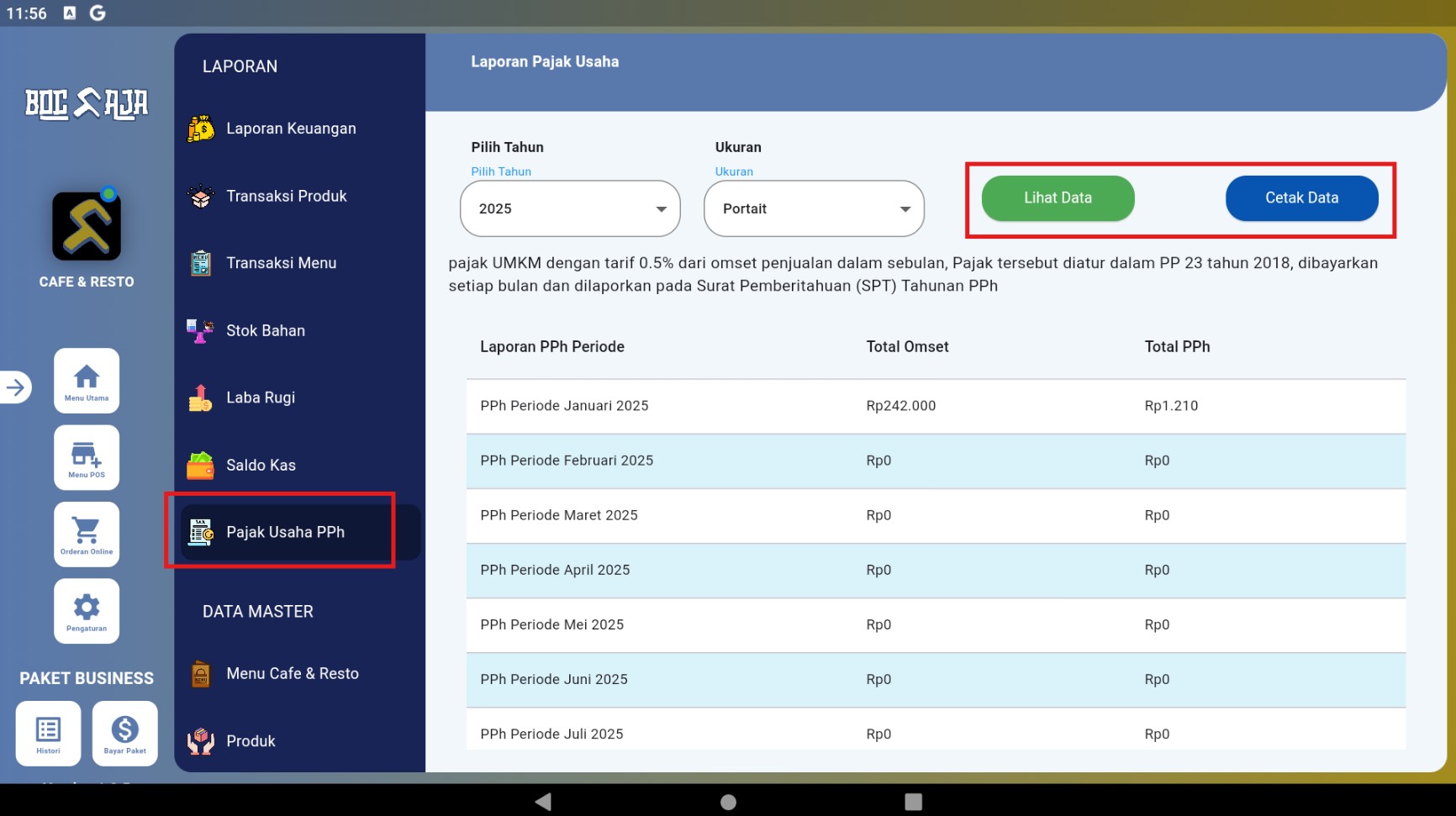Screen dimensions: 1456x816
Task: Open Produk hands icon
Action: coord(200,741)
